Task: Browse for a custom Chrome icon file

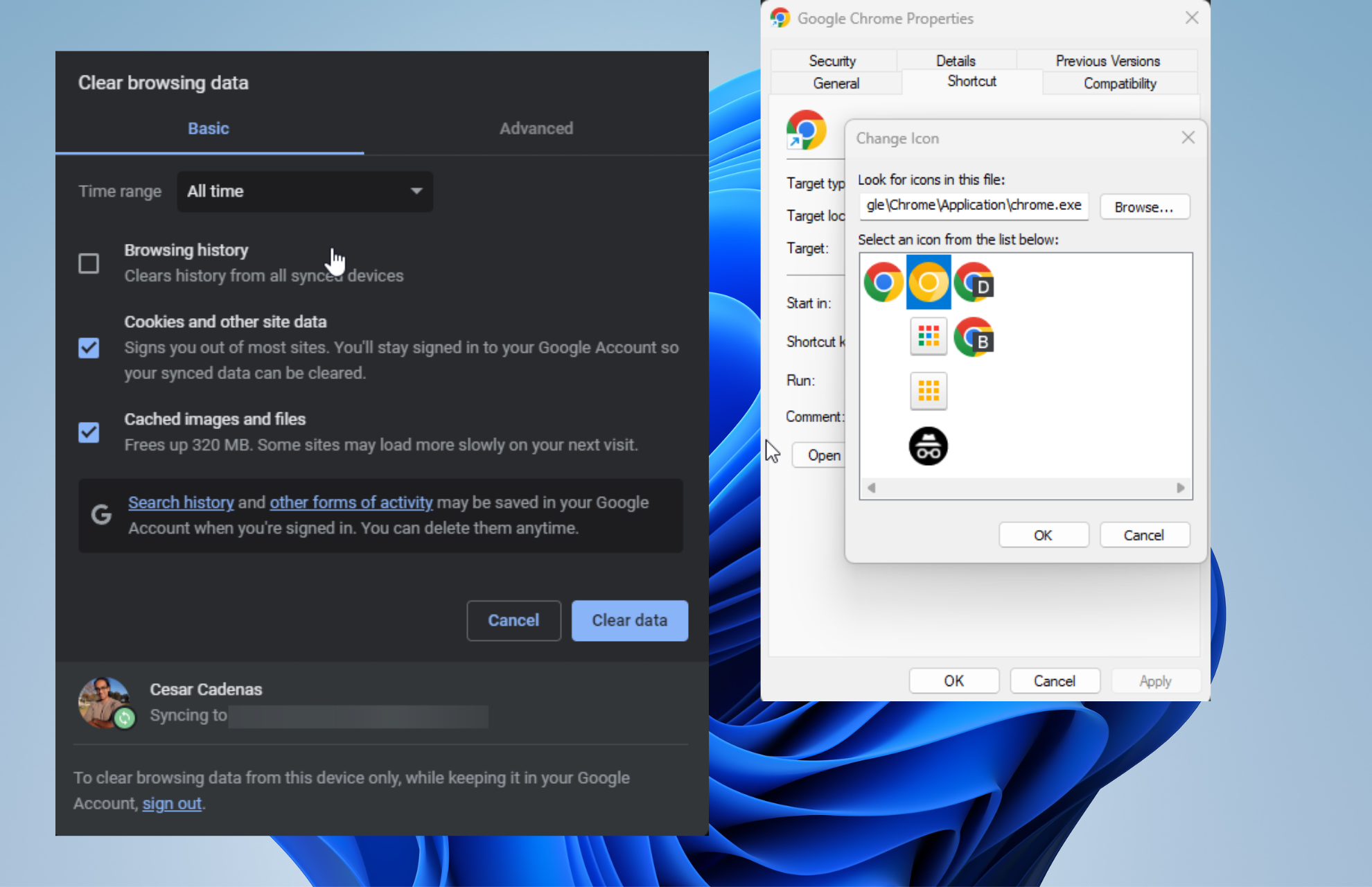Action: (x=1144, y=206)
